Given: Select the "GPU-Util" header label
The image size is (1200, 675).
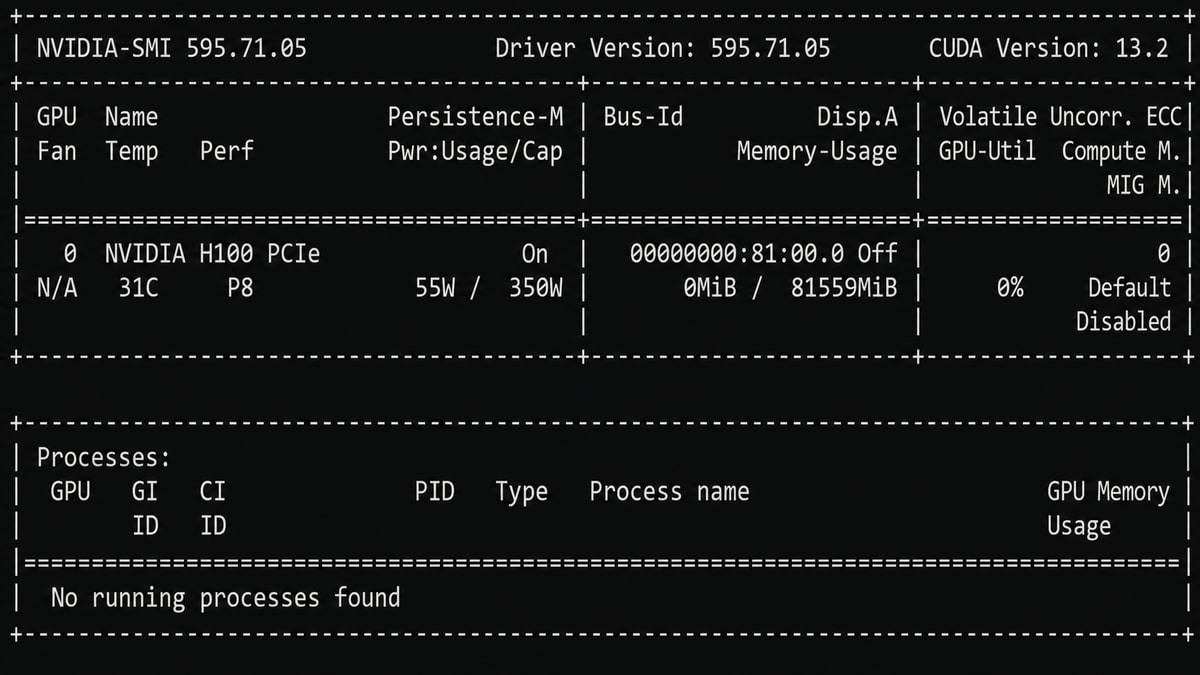Looking at the screenshot, I should point(987,151).
